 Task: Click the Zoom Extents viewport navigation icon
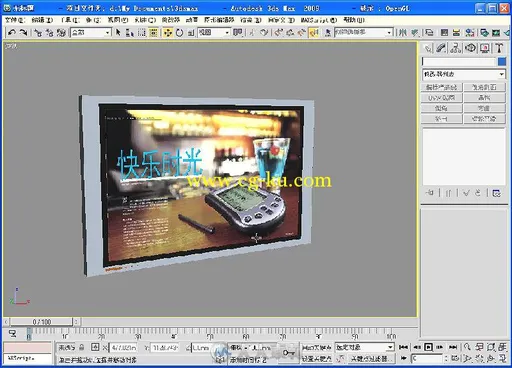[x=491, y=347]
